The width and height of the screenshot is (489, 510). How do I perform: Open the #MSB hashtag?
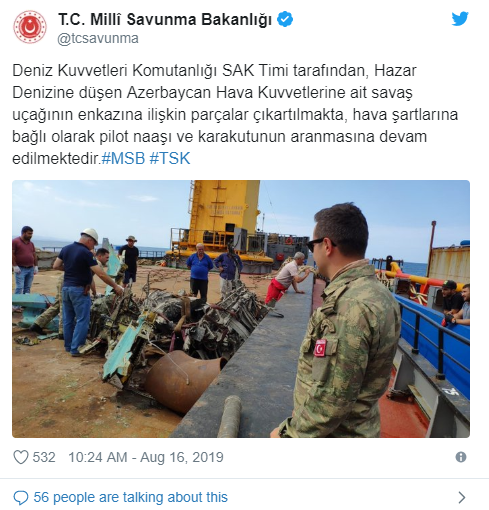pyautogui.click(x=123, y=158)
